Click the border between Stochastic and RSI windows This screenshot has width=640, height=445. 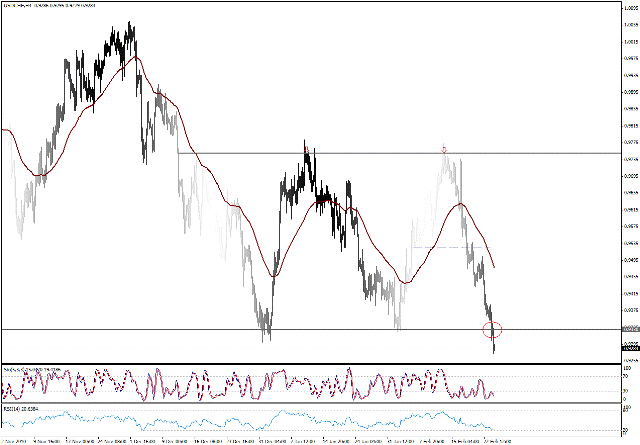pyautogui.click(x=300, y=403)
